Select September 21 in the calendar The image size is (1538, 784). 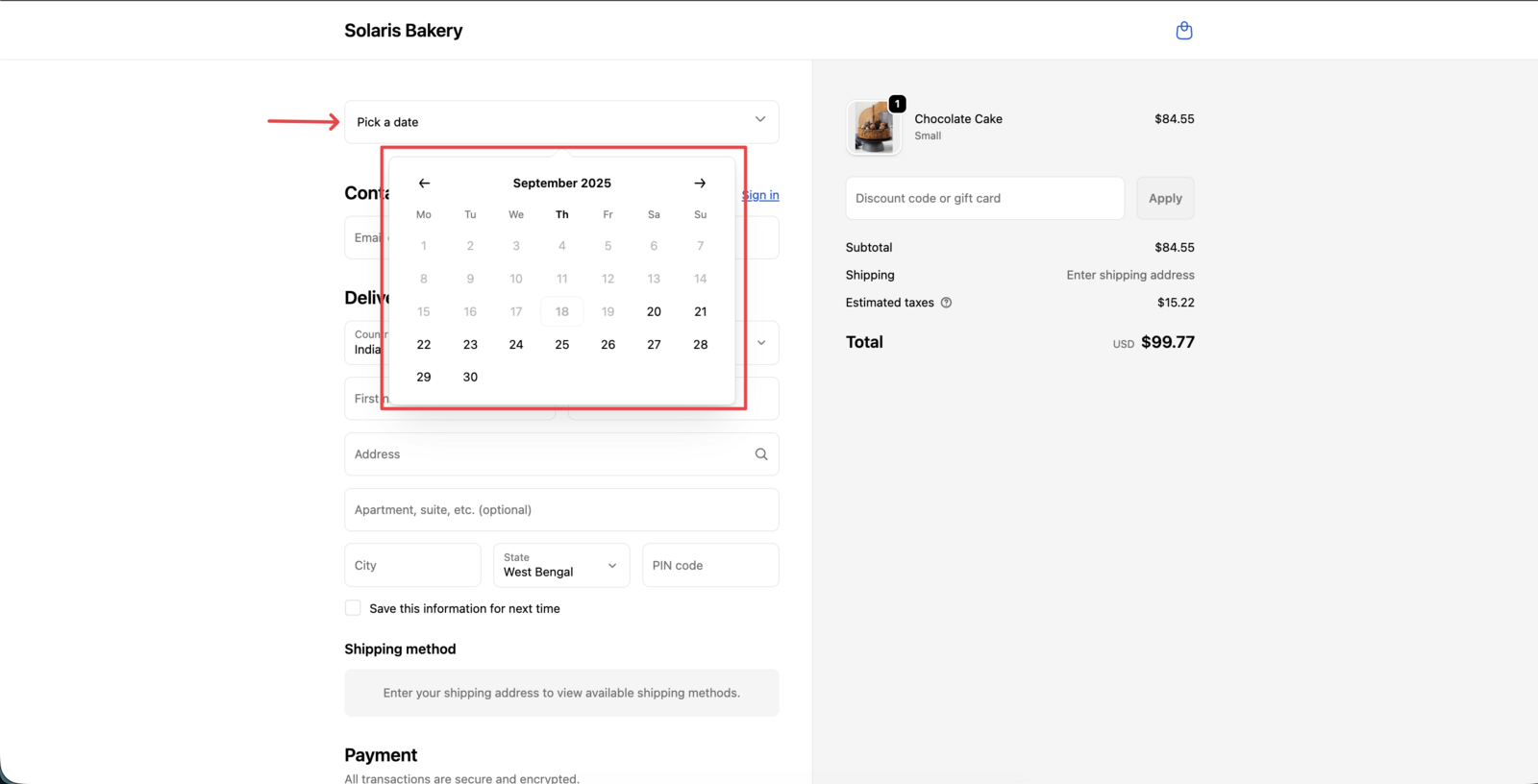(700, 311)
